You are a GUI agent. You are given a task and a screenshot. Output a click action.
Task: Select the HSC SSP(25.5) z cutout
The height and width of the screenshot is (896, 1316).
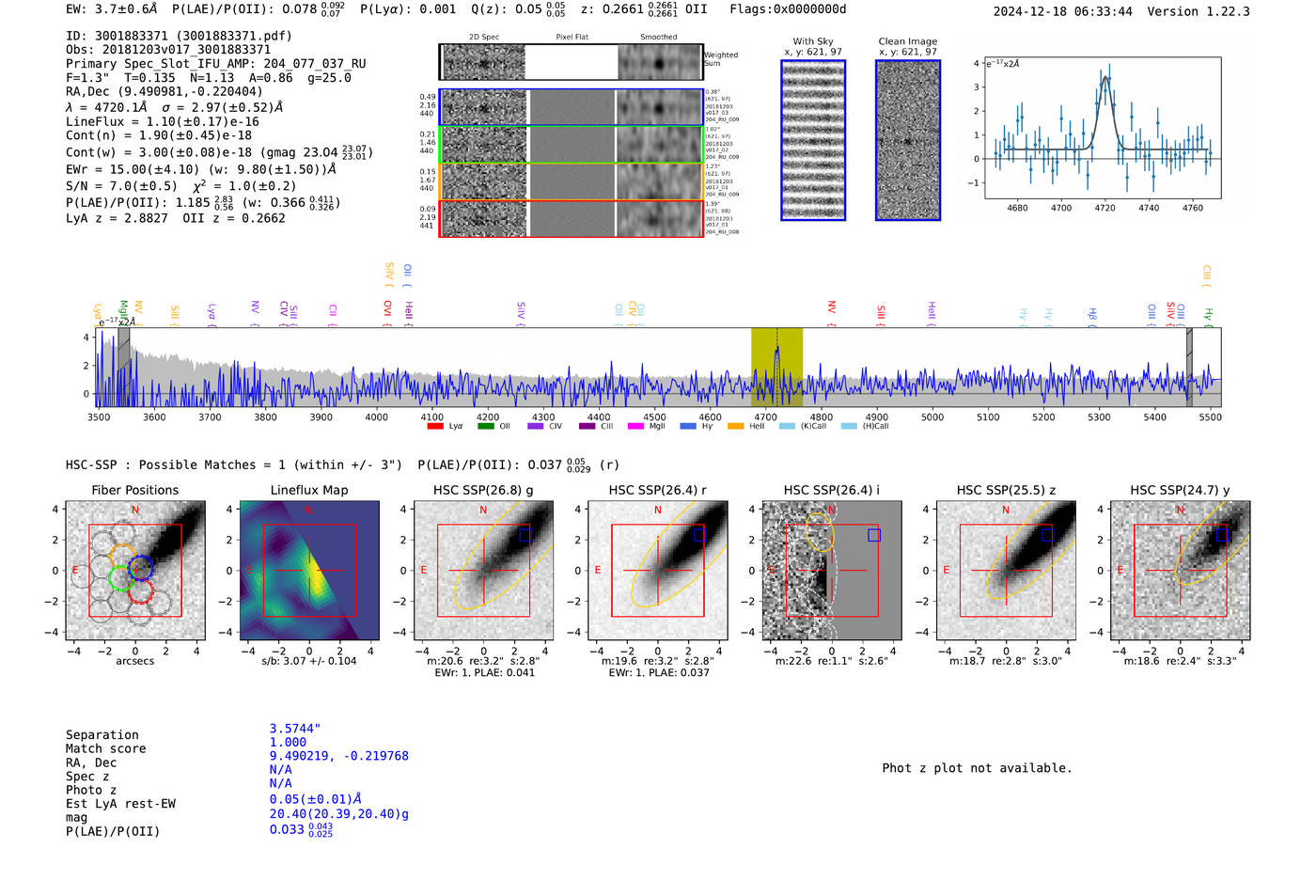tap(1006, 571)
